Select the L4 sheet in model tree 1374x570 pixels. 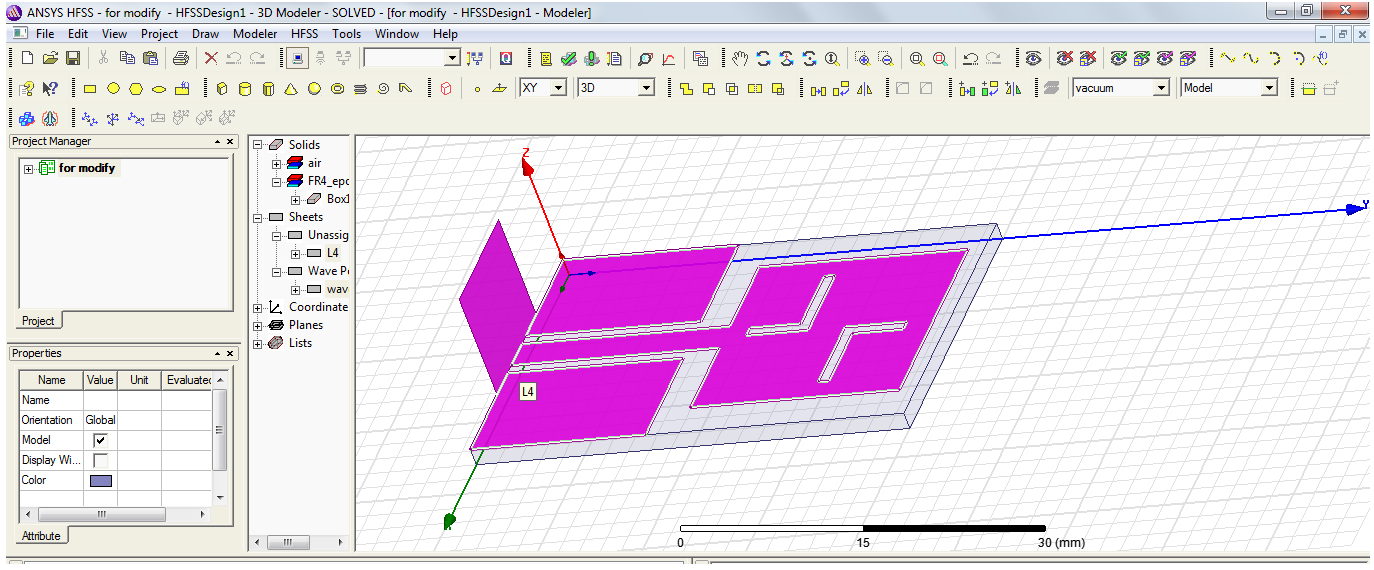333,253
